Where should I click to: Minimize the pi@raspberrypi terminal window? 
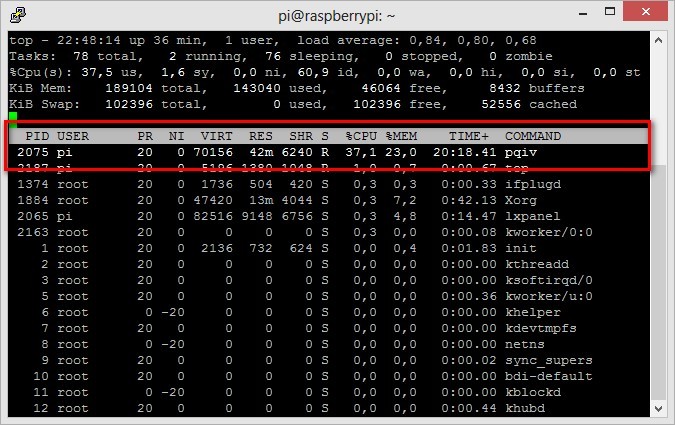click(x=583, y=12)
